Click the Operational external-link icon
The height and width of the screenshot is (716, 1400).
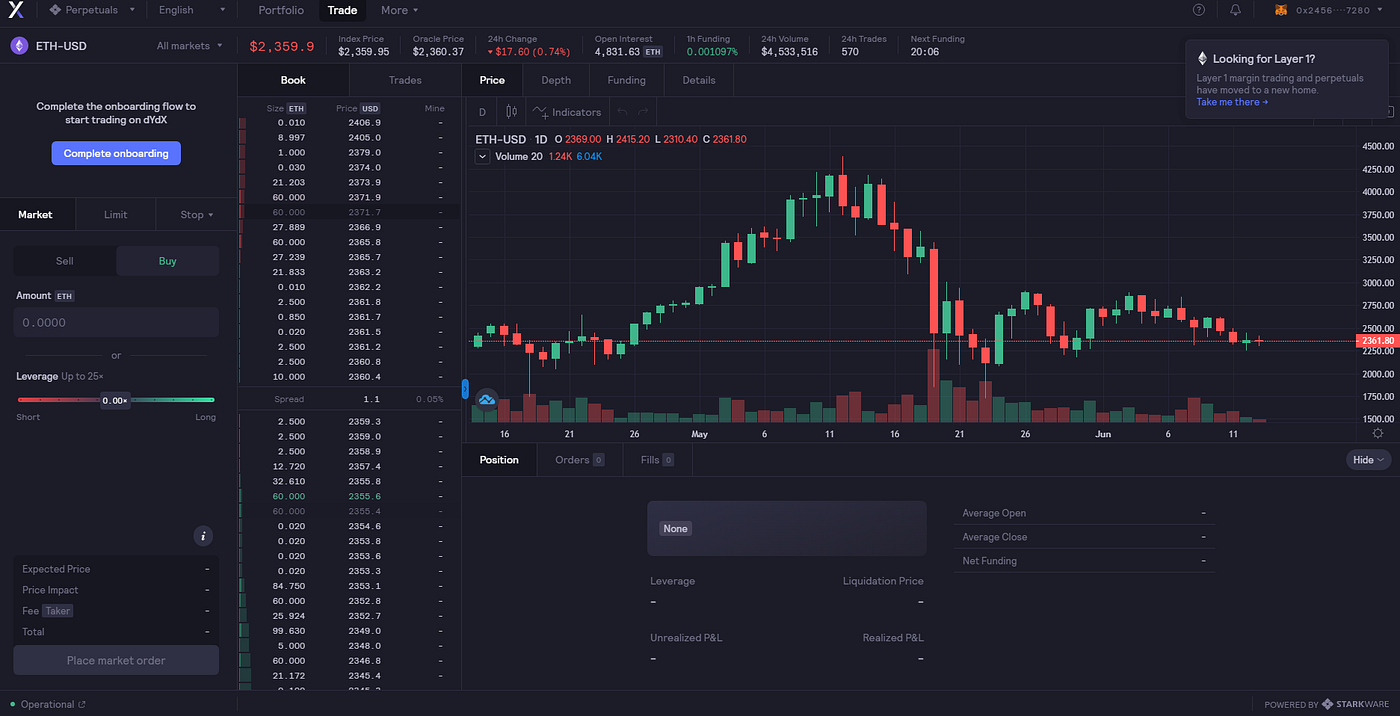pos(82,705)
